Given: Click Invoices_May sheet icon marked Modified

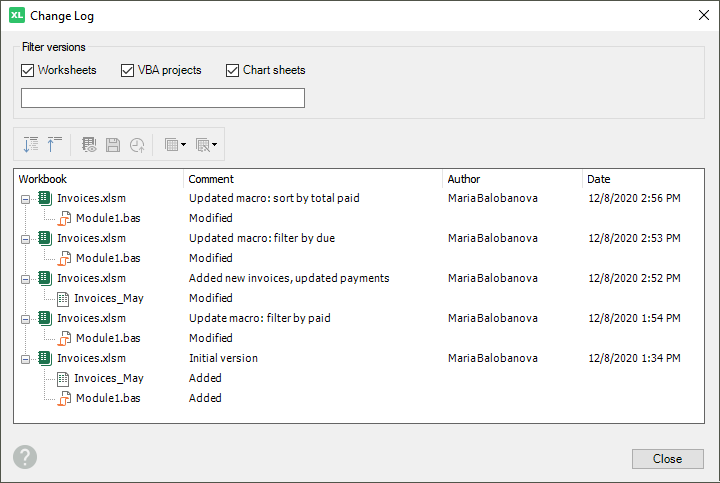Looking at the screenshot, I should [x=63, y=299].
